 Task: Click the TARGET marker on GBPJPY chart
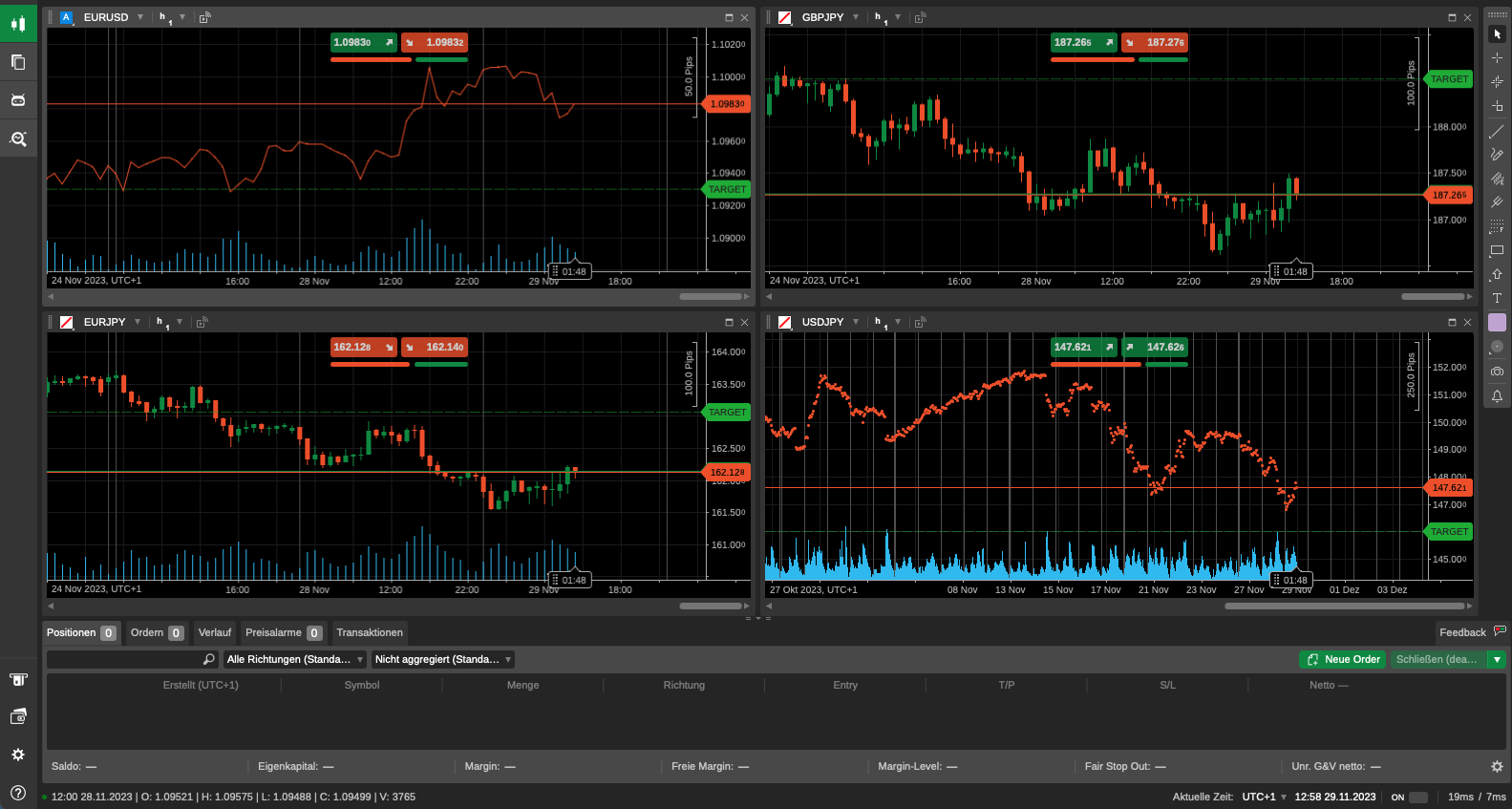[1449, 79]
